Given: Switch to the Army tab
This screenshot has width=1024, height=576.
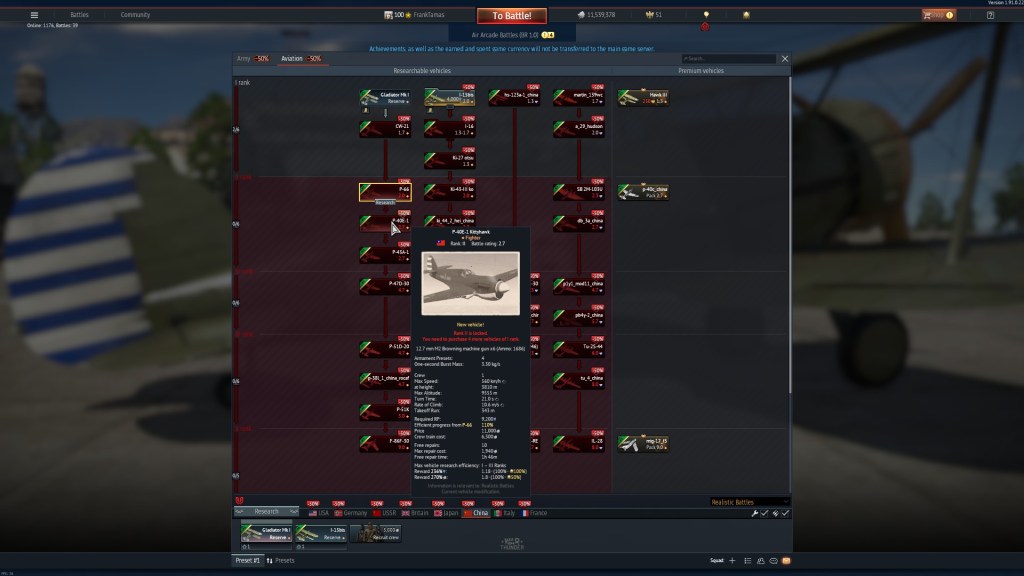Looking at the screenshot, I should tap(252, 59).
